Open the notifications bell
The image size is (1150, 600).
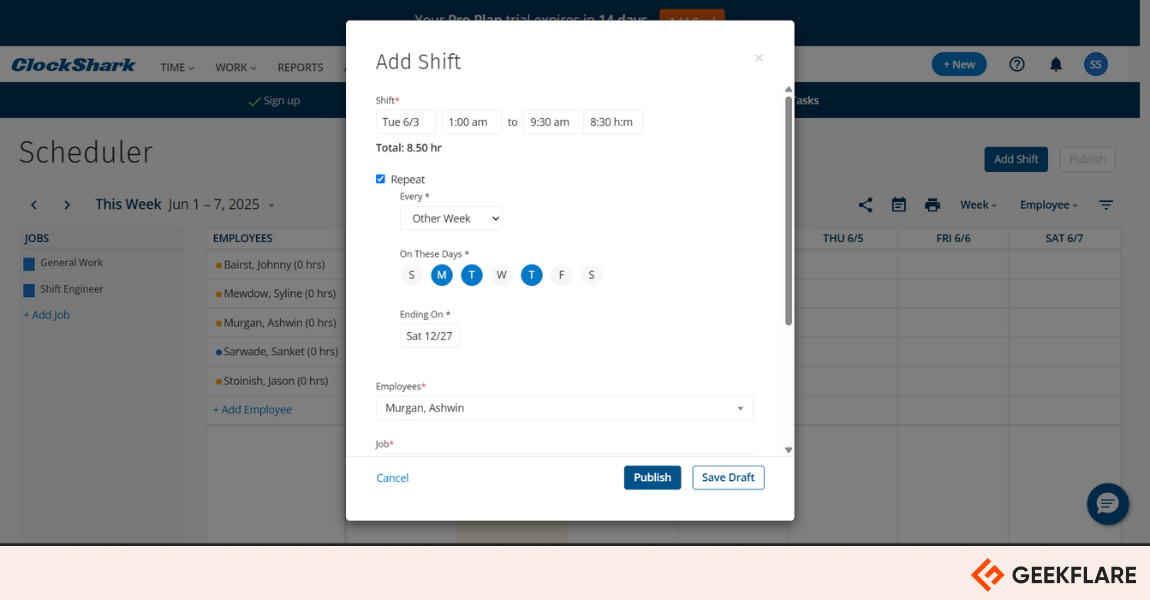coord(1056,64)
